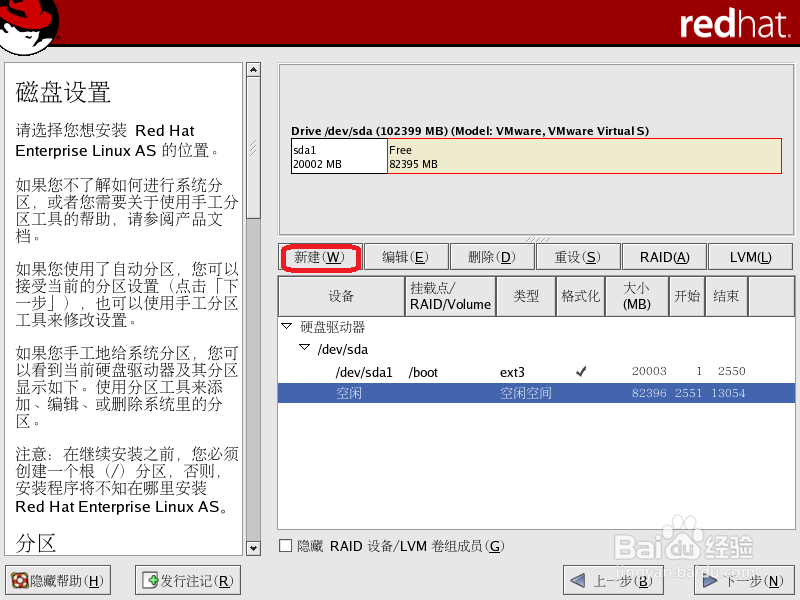Image resolution: width=800 pixels, height=600 pixels.
Task: Click the 设备 column header
Action: pos(341,296)
